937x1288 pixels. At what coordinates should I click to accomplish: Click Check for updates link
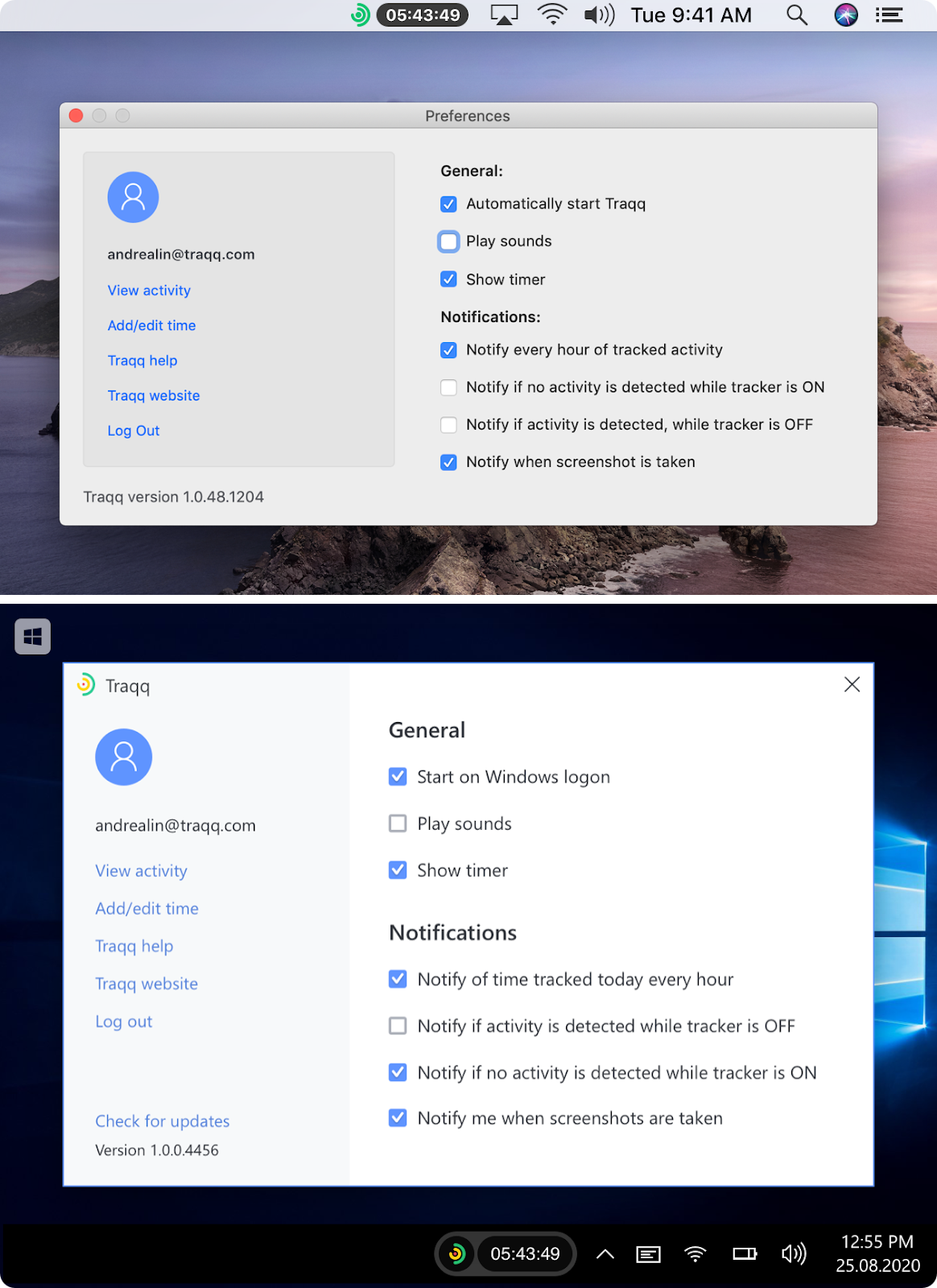[163, 1121]
